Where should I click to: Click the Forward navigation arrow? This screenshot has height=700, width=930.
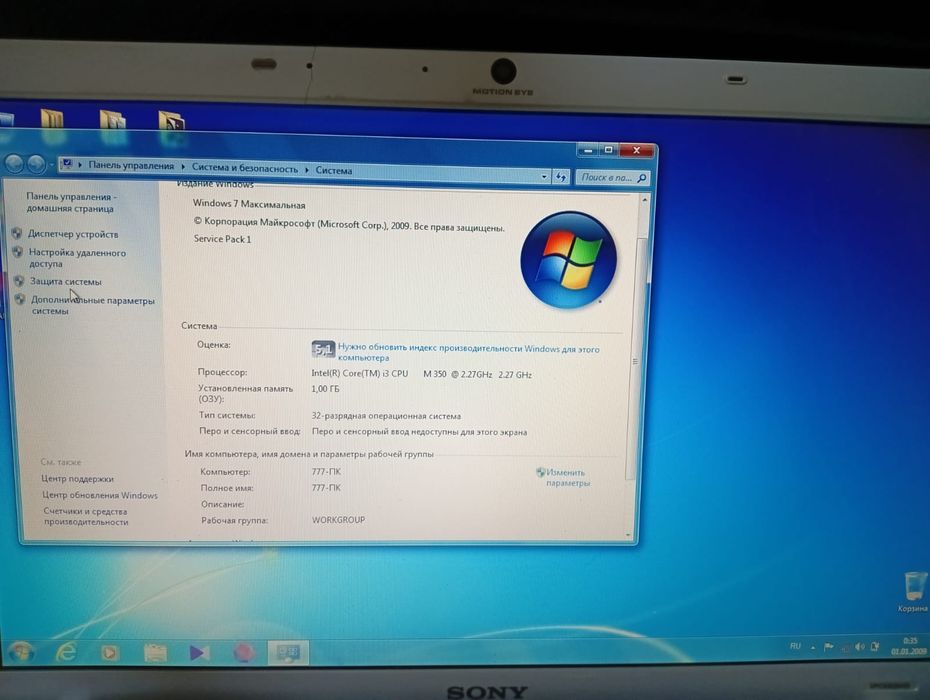click(36, 163)
